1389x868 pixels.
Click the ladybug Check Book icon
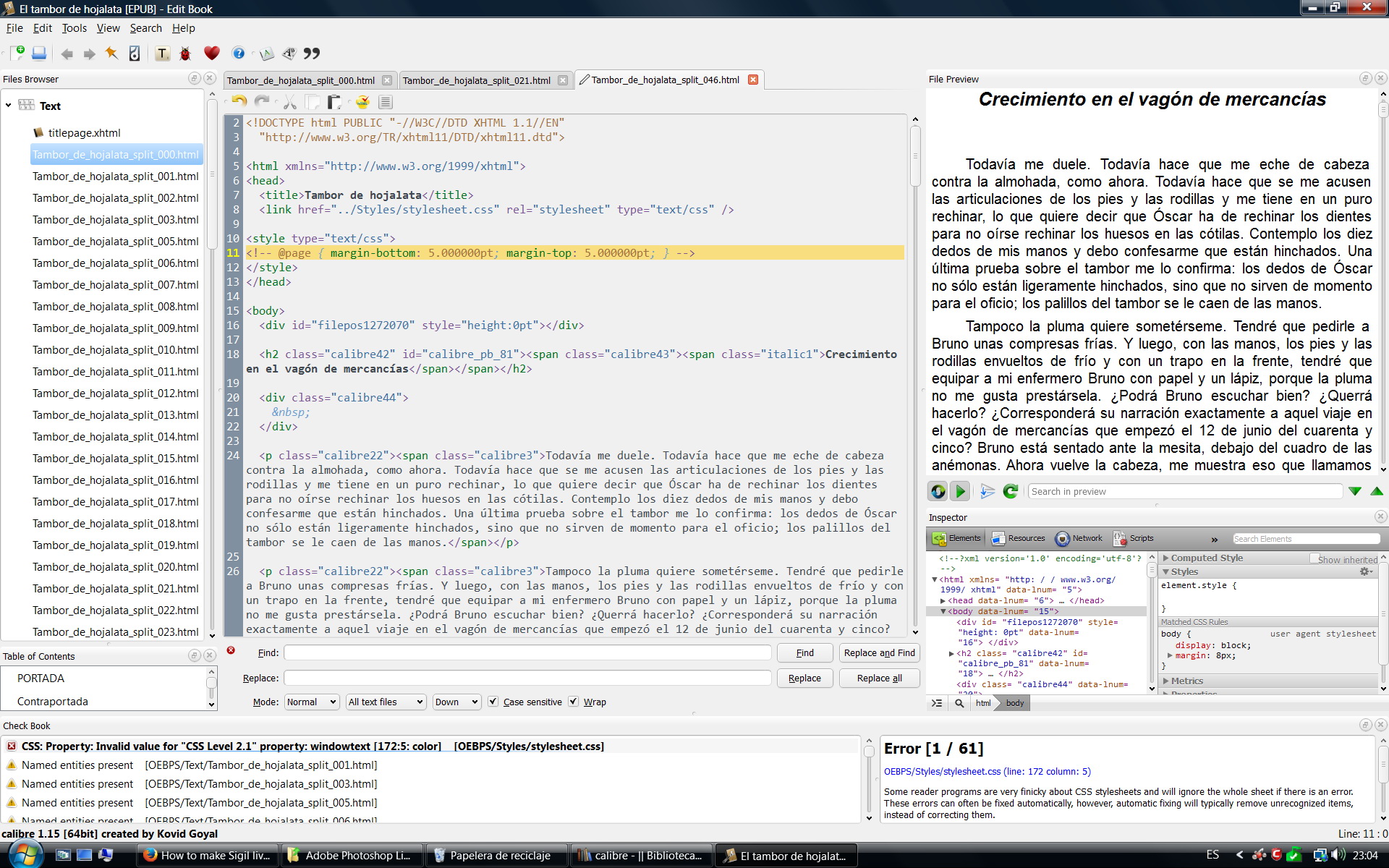pyautogui.click(x=185, y=54)
